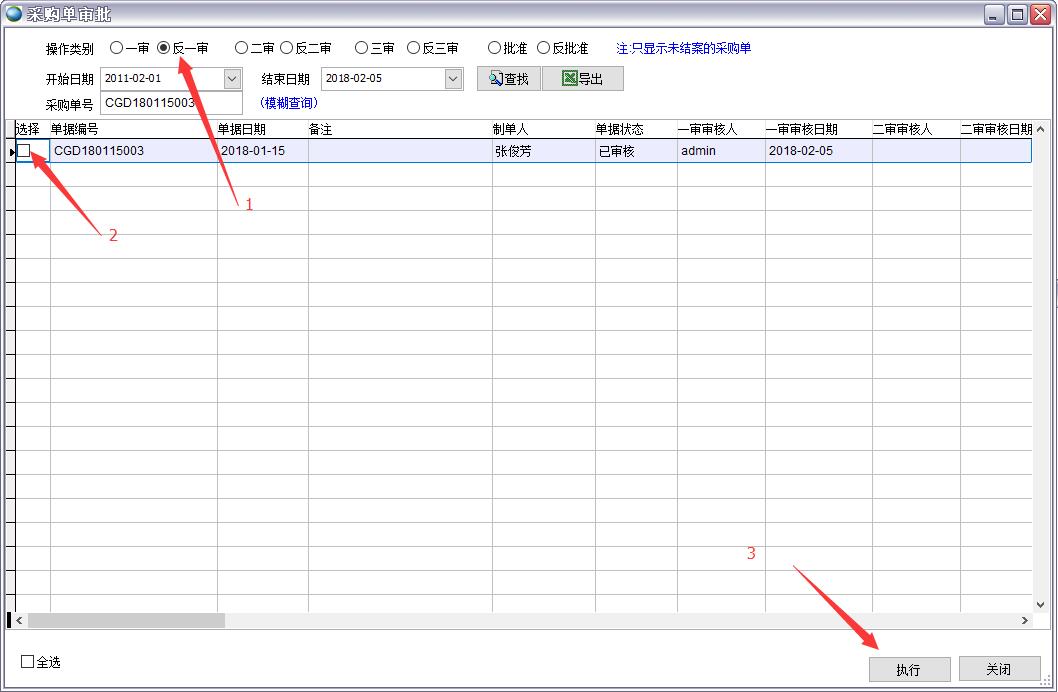This screenshot has height=692, width=1058.
Task: Click the 关闭 button
Action: (997, 669)
